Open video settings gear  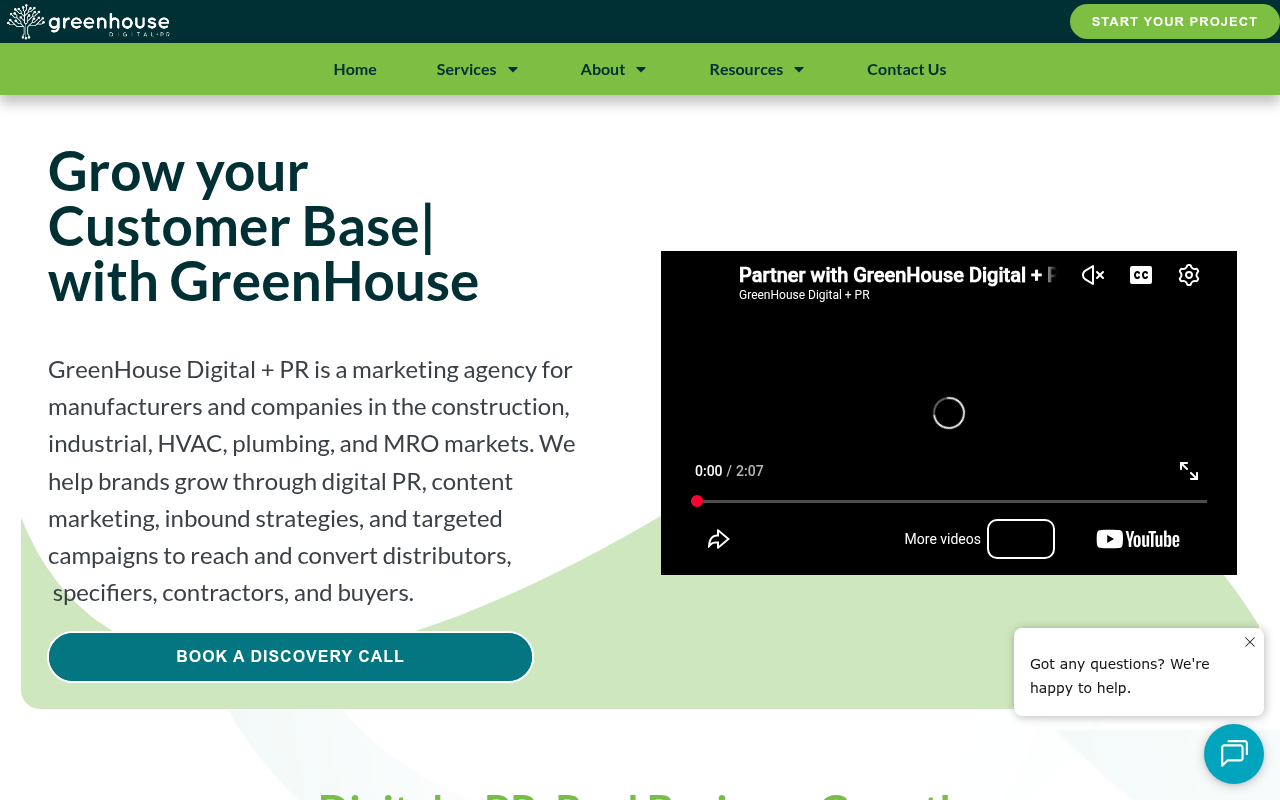1189,275
